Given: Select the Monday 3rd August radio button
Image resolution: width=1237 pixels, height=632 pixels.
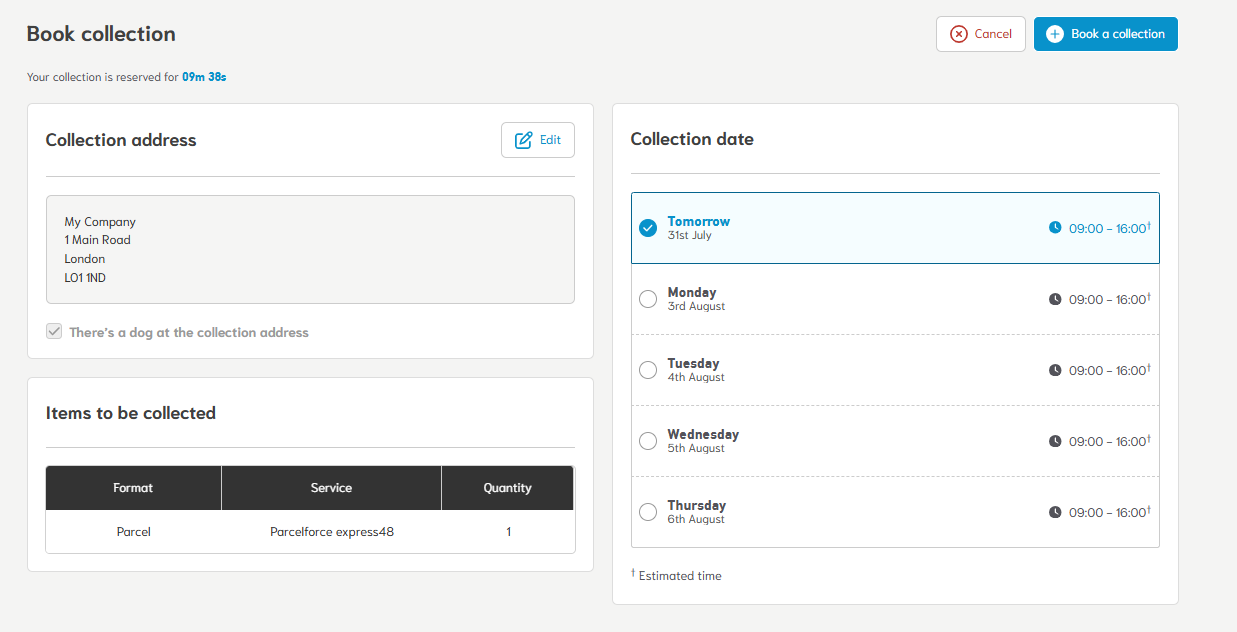Looking at the screenshot, I should [x=648, y=299].
